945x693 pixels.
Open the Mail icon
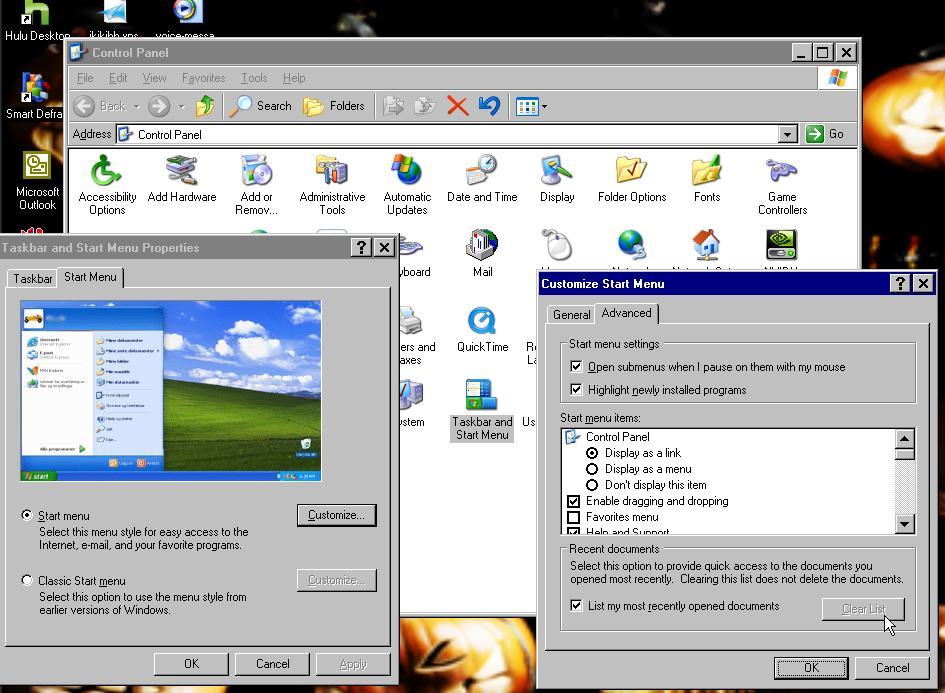(482, 253)
